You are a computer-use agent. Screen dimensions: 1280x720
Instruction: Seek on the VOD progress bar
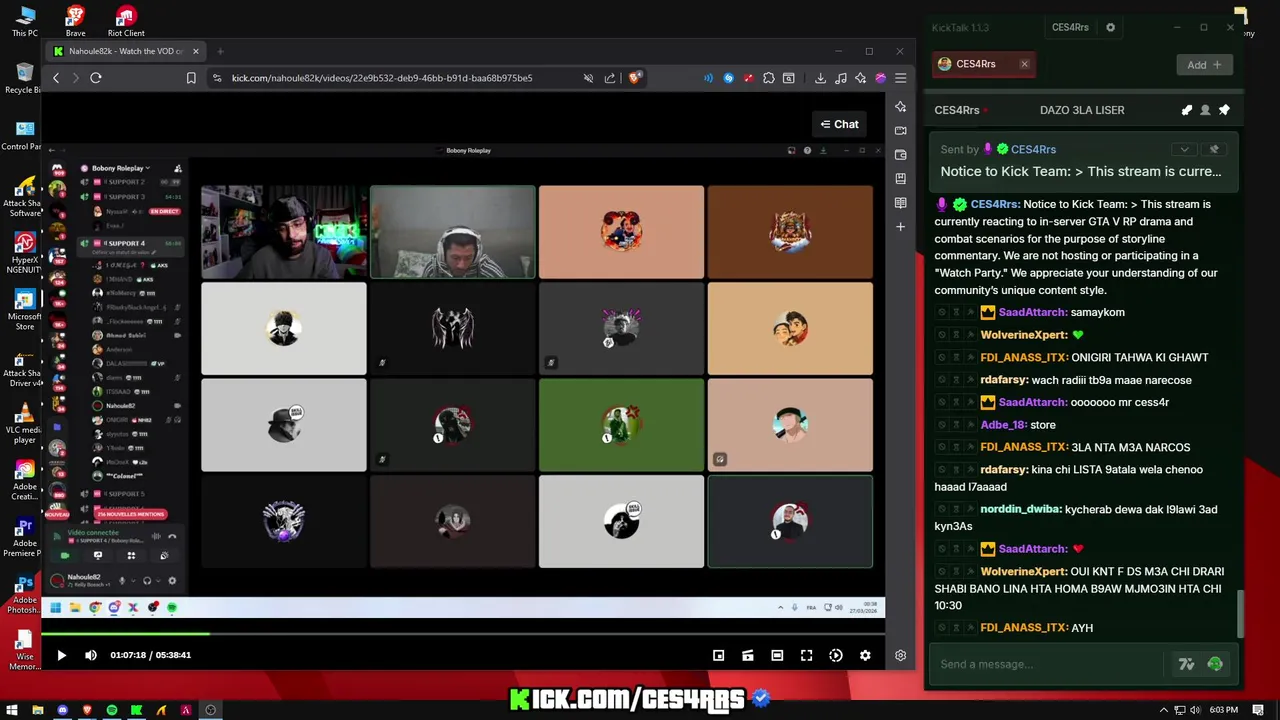[x=463, y=633]
